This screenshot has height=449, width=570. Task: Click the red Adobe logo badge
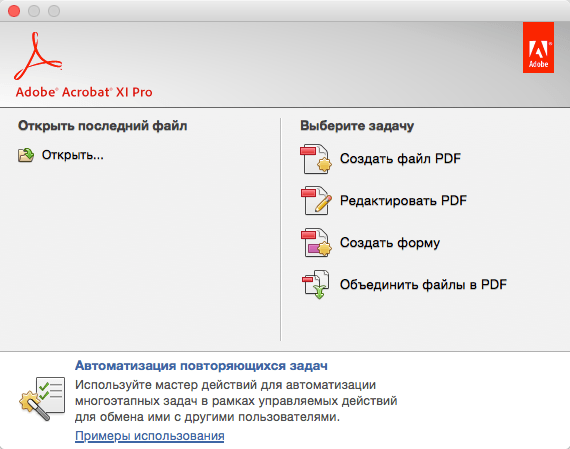[538, 47]
